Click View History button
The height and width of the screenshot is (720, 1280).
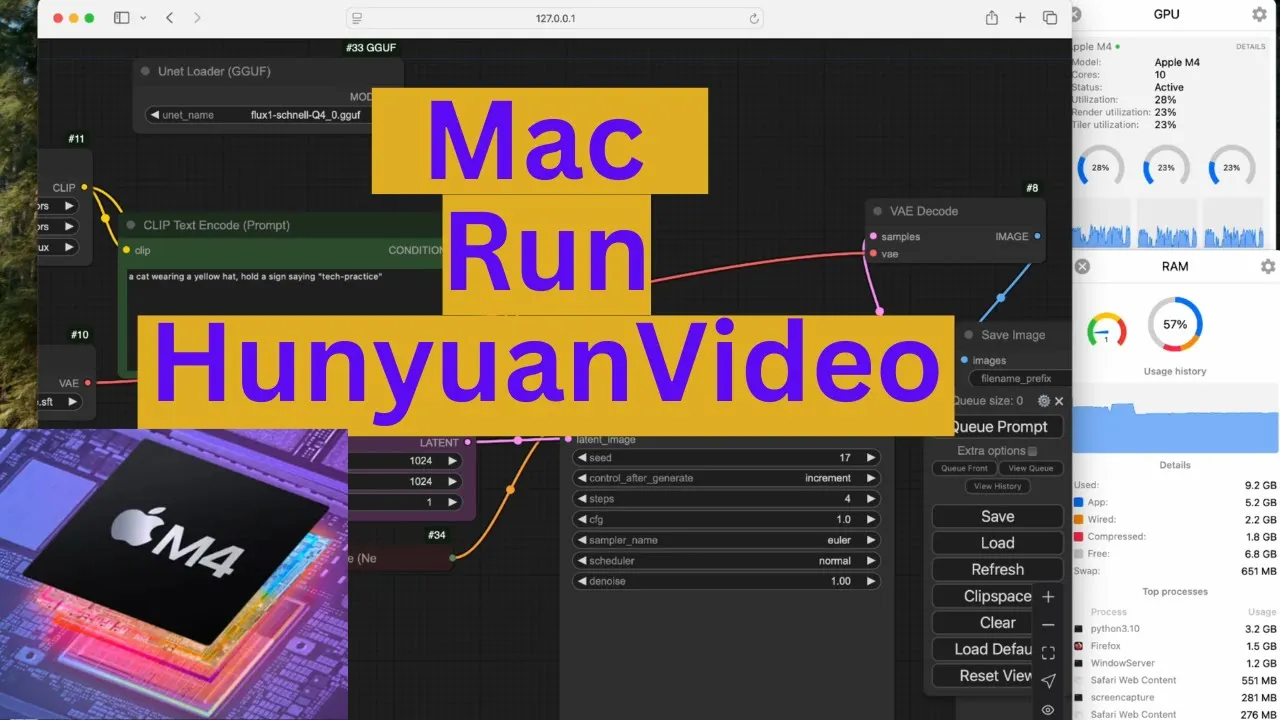998,486
